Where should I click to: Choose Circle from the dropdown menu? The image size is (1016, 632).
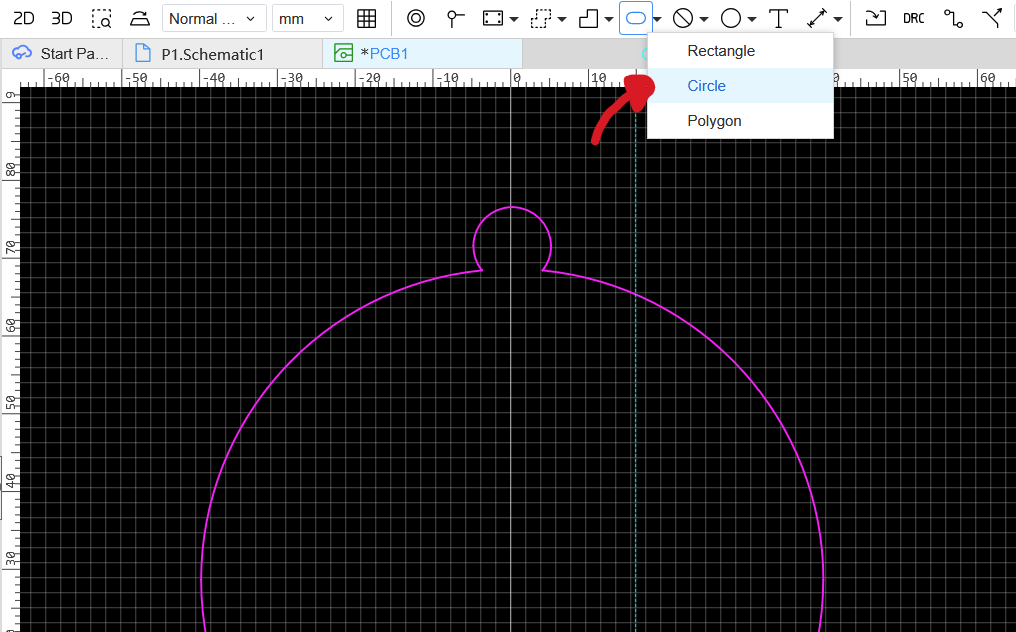706,86
